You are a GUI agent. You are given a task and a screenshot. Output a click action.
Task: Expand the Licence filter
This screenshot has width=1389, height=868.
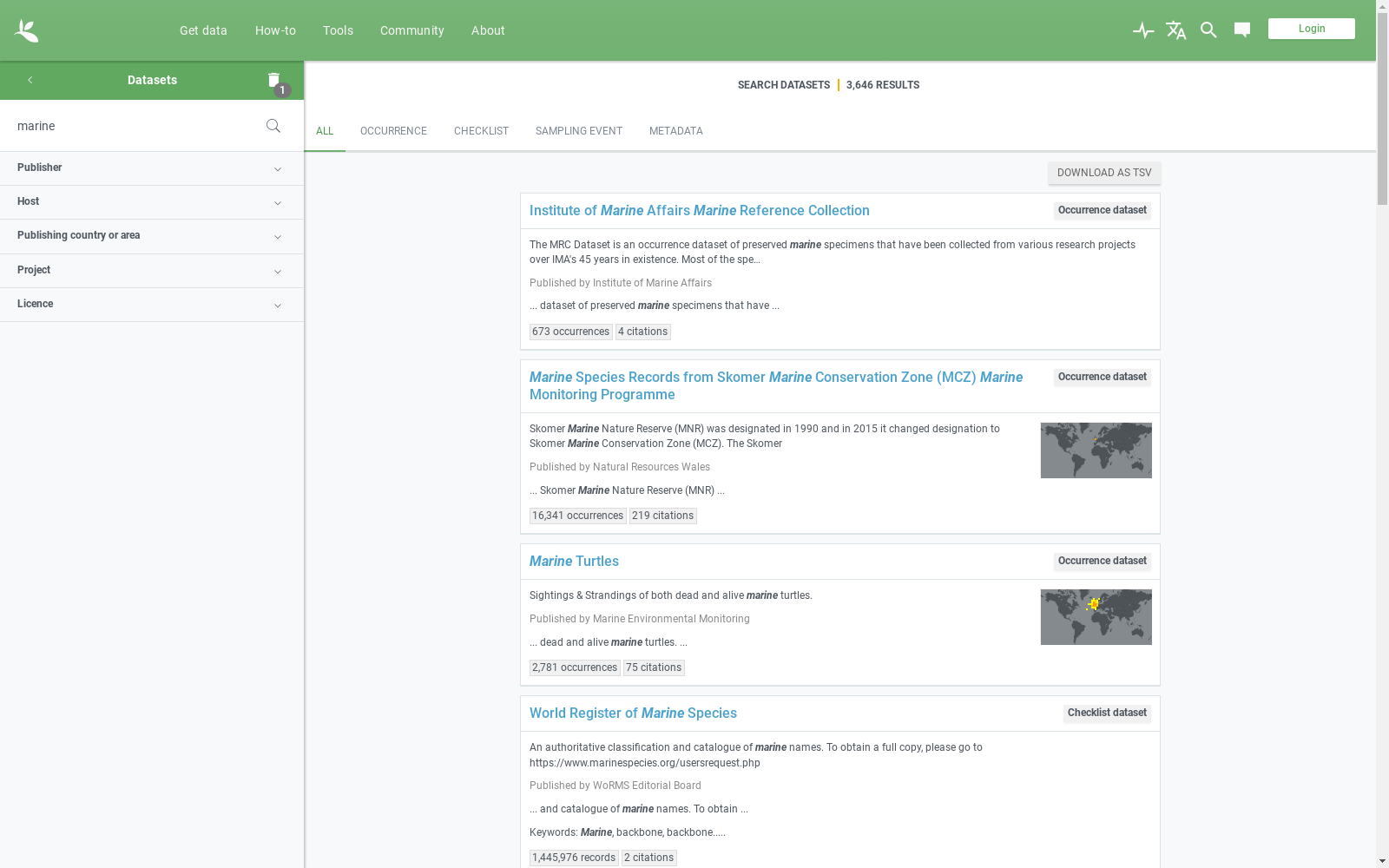pos(152,305)
